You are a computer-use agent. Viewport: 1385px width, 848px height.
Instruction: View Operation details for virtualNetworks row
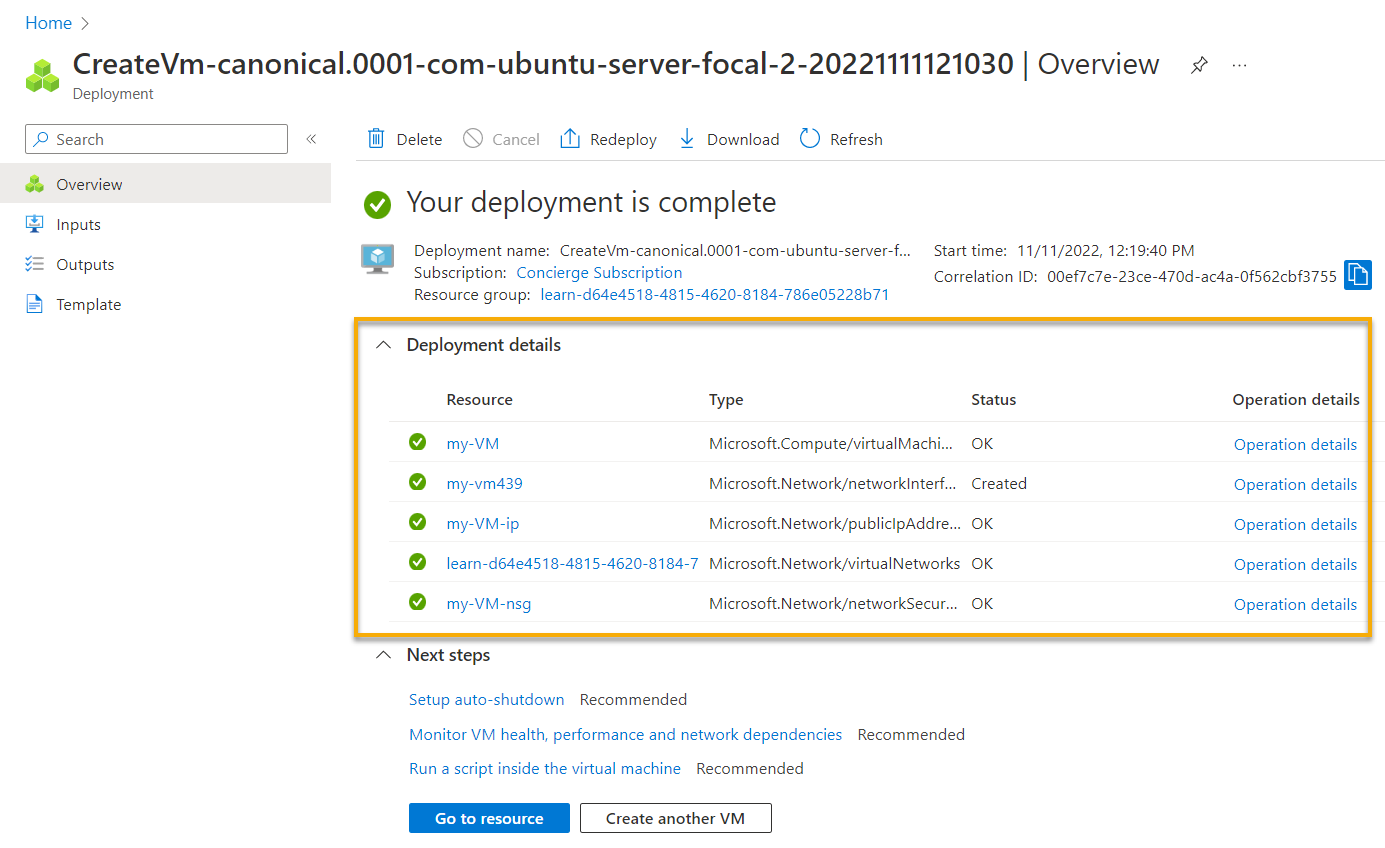click(1295, 564)
